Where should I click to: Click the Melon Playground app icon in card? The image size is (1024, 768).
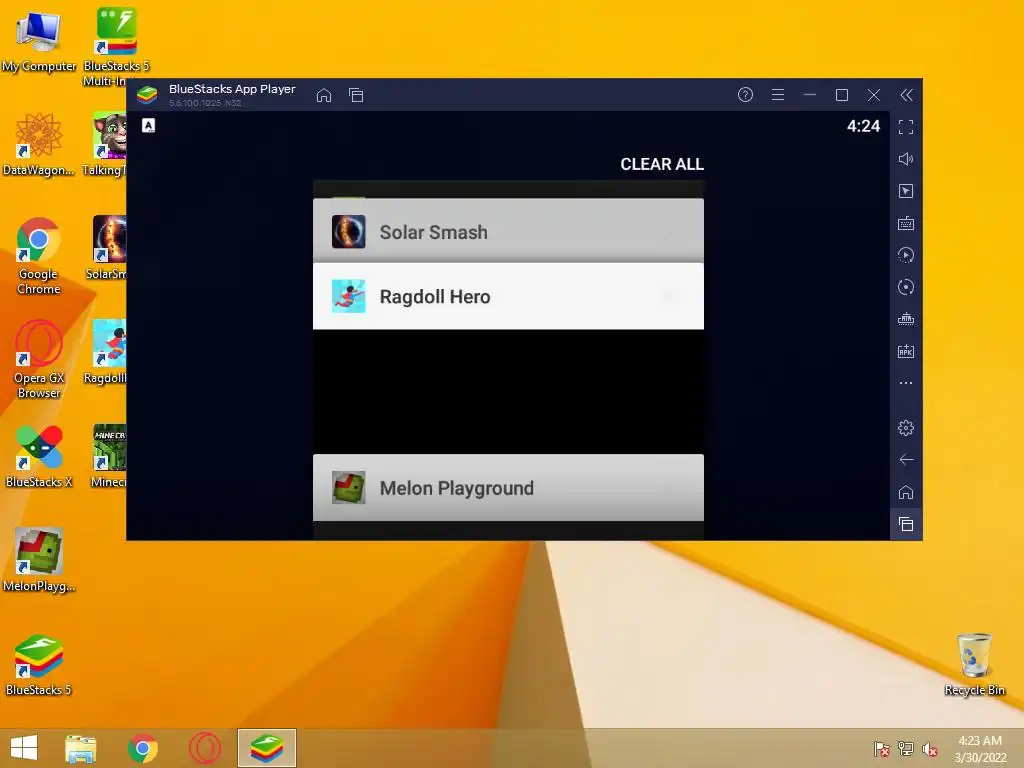[x=349, y=488]
